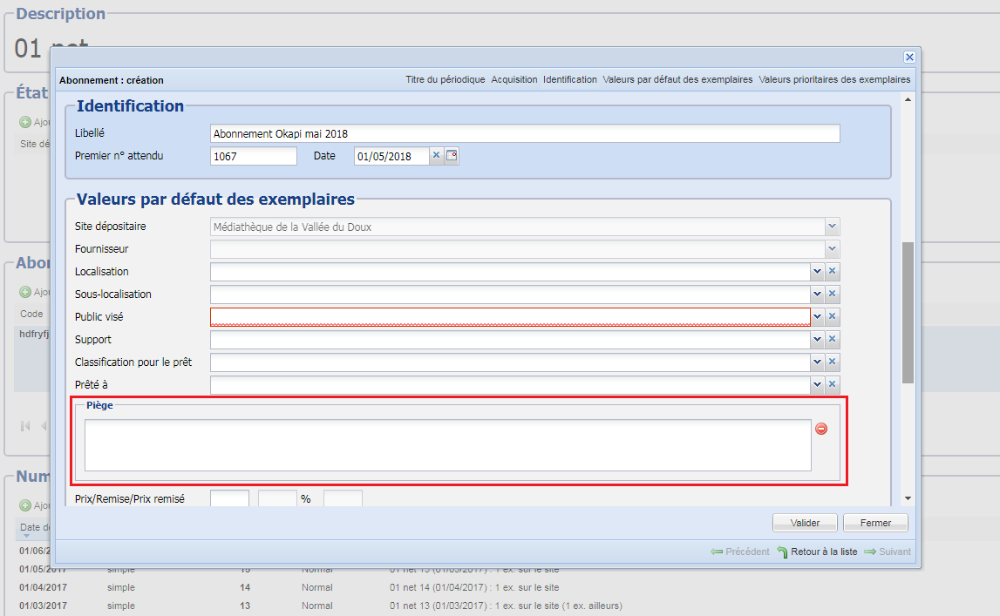Jump to Titre du périodique section

[x=445, y=80]
